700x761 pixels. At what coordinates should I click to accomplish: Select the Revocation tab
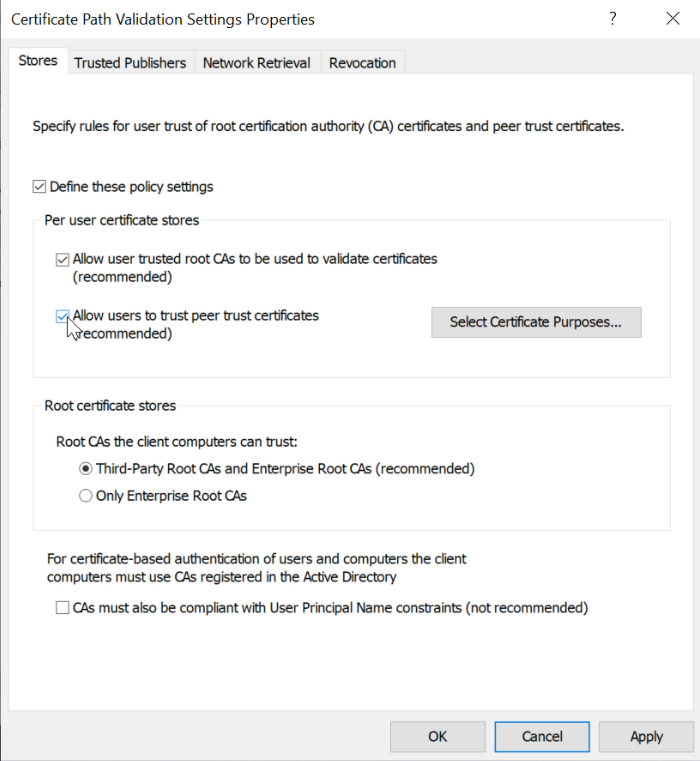[362, 62]
